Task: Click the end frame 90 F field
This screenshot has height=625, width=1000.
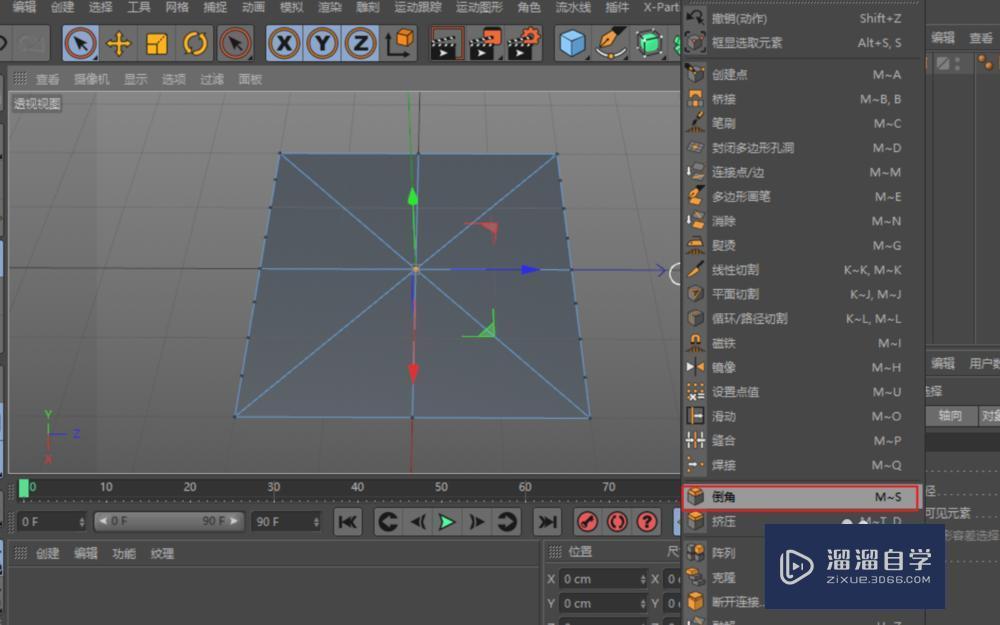Action: (286, 522)
